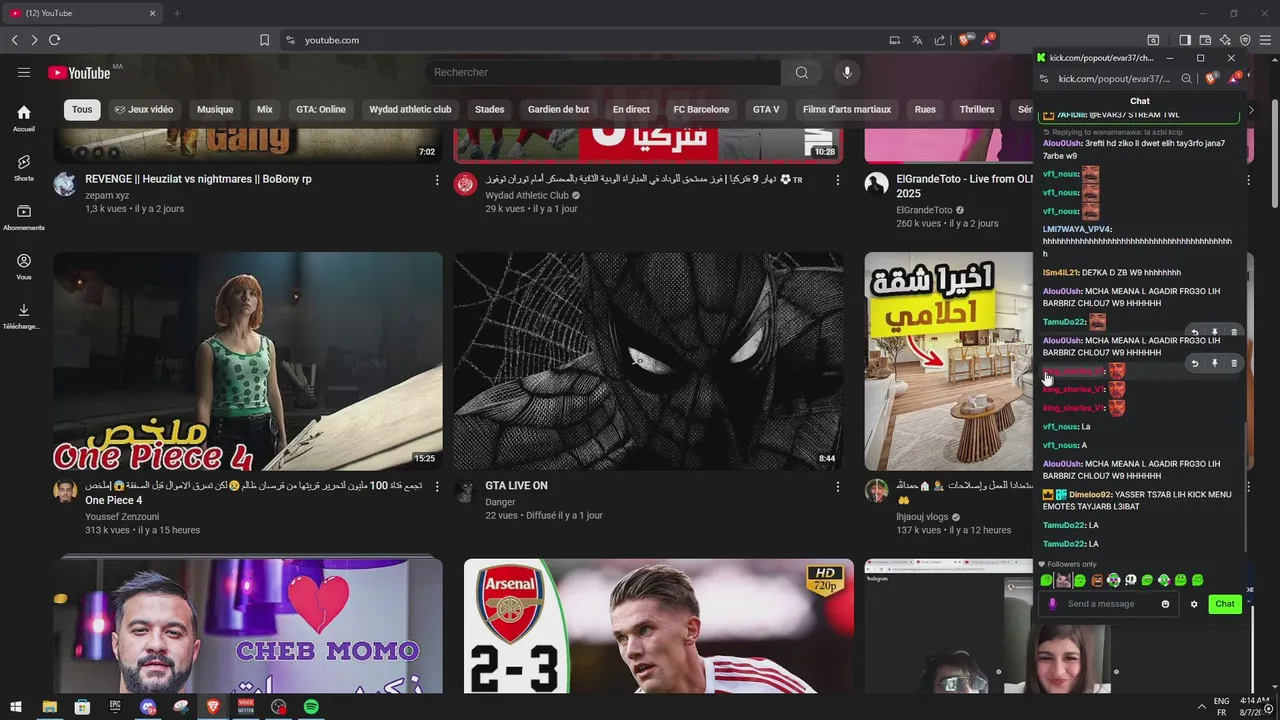1280x720 pixels.
Task: Open browser main menu hamburger
Action: (1266, 40)
